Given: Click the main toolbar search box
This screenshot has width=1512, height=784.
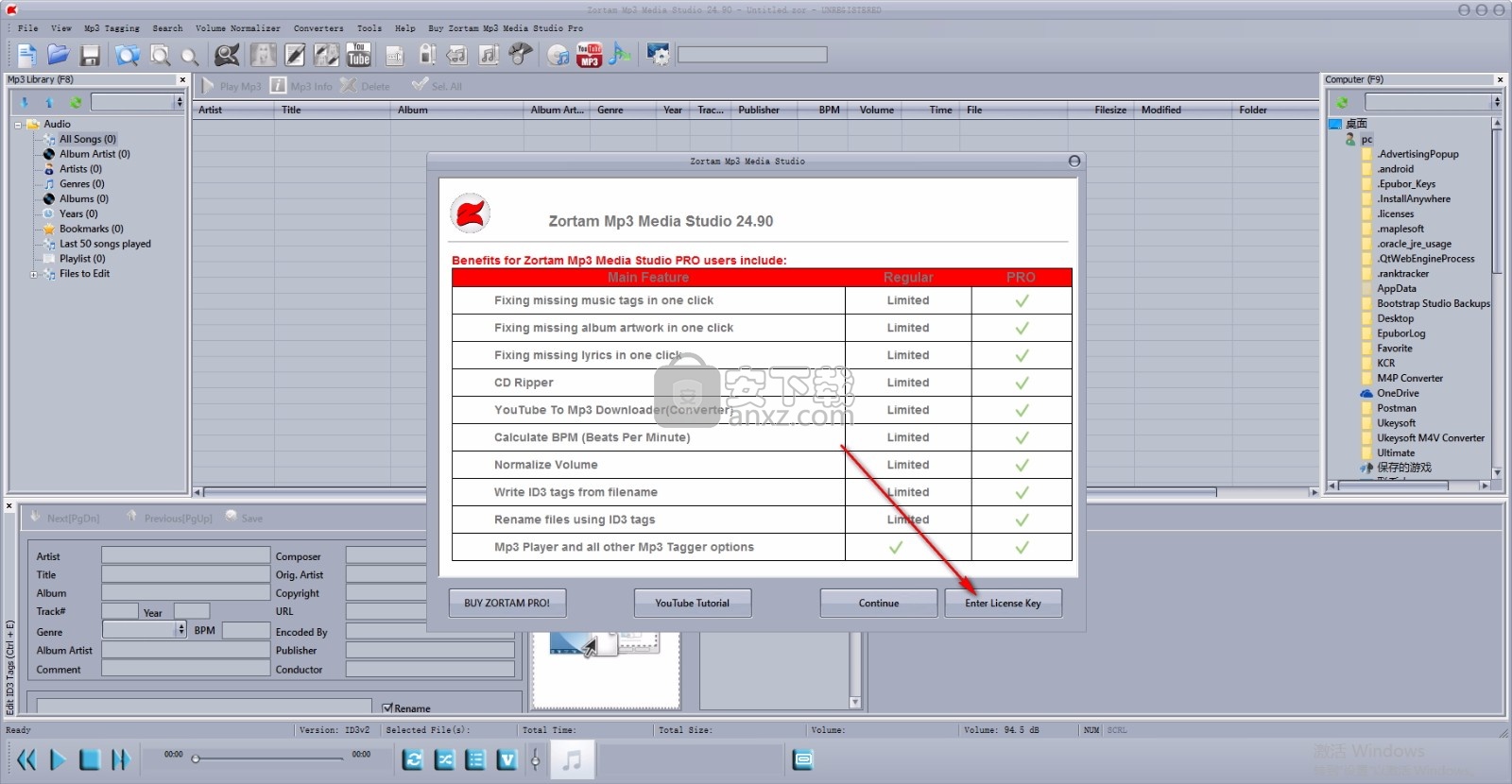Looking at the screenshot, I should [x=752, y=55].
